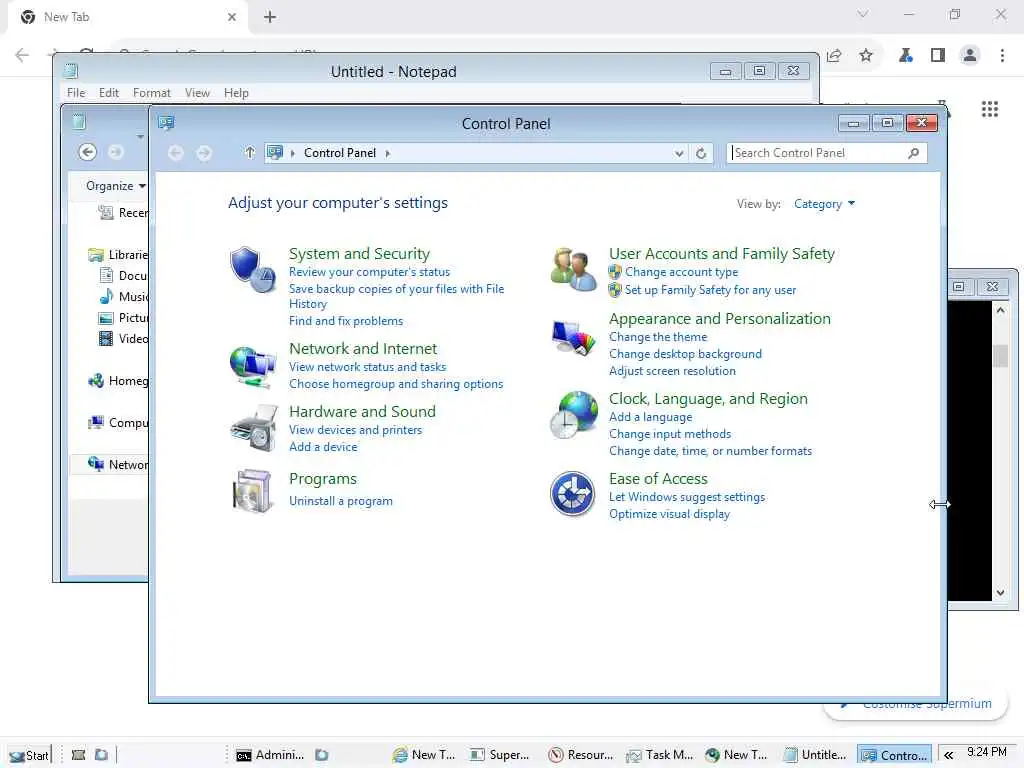Click Add a device link
The image size is (1024, 768).
323,447
